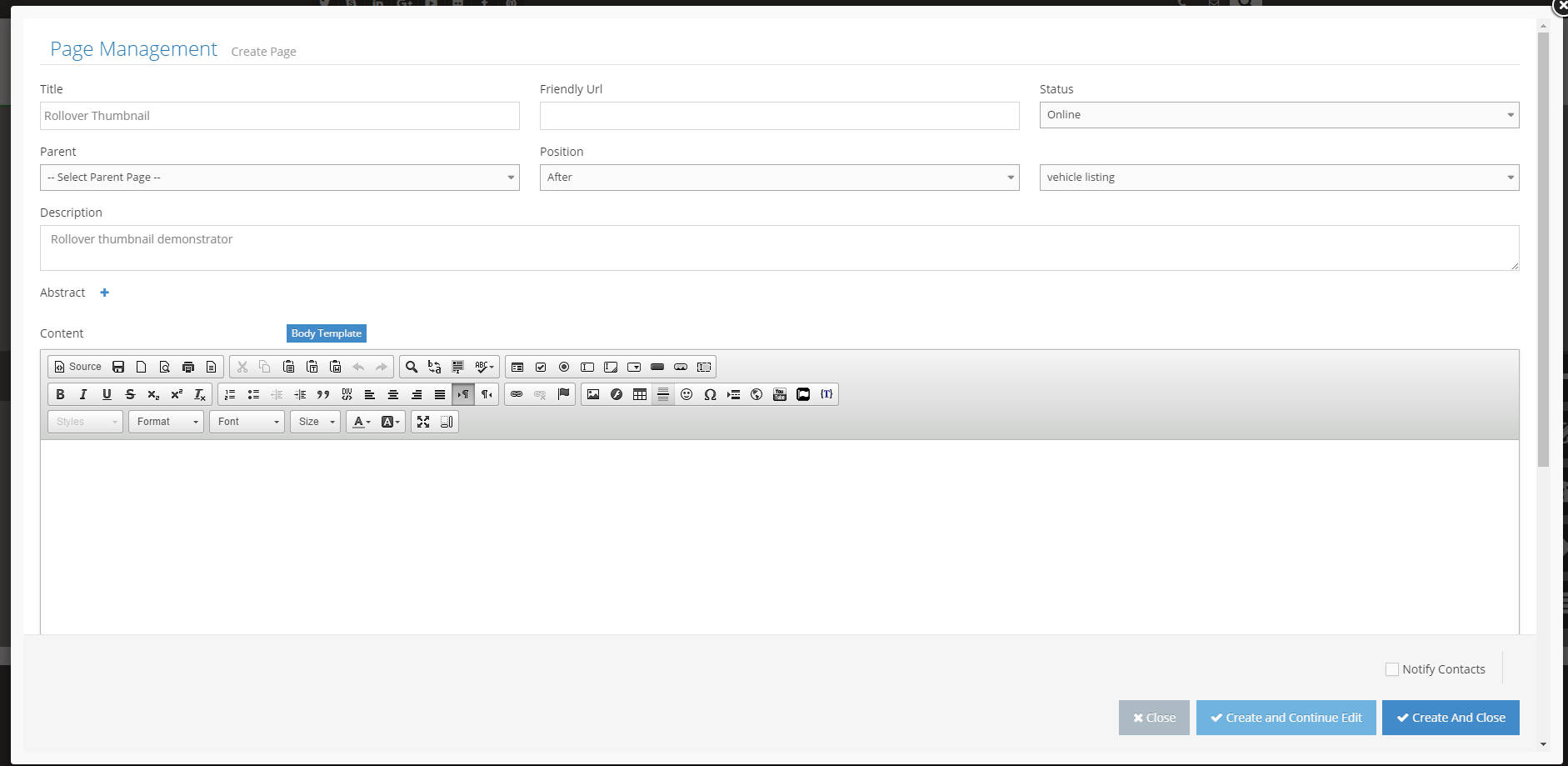This screenshot has height=766, width=1568.
Task: Insert a radio button form element
Action: point(564,367)
